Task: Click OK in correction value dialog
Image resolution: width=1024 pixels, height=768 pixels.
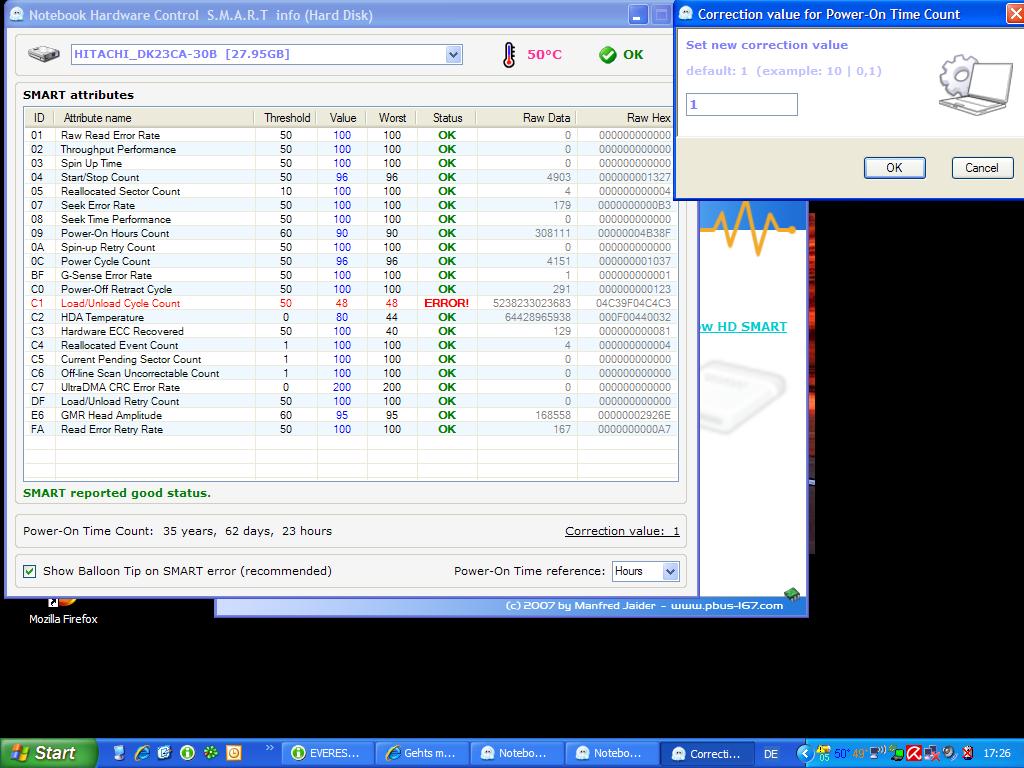Action: pyautogui.click(x=894, y=168)
